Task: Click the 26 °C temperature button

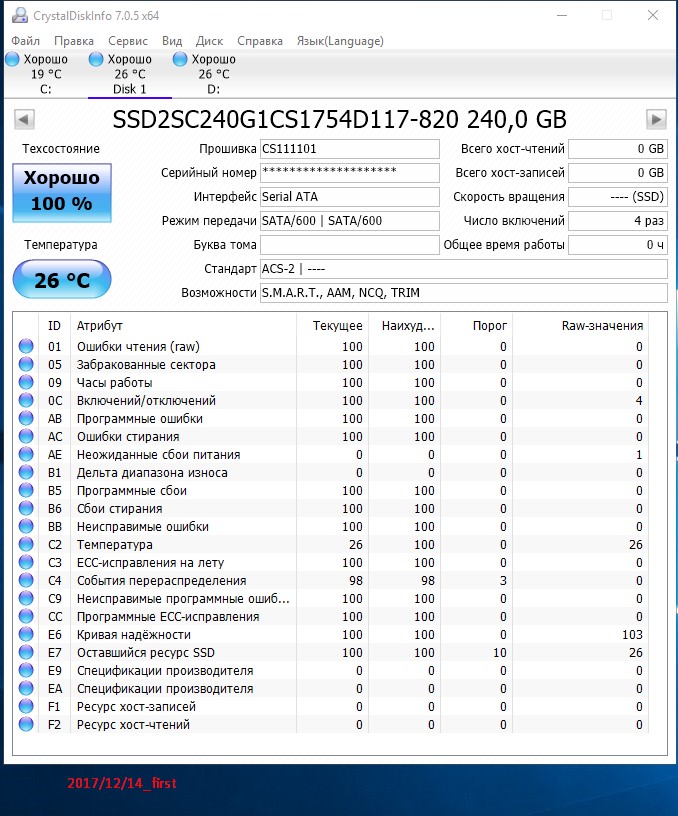Action: click(62, 280)
